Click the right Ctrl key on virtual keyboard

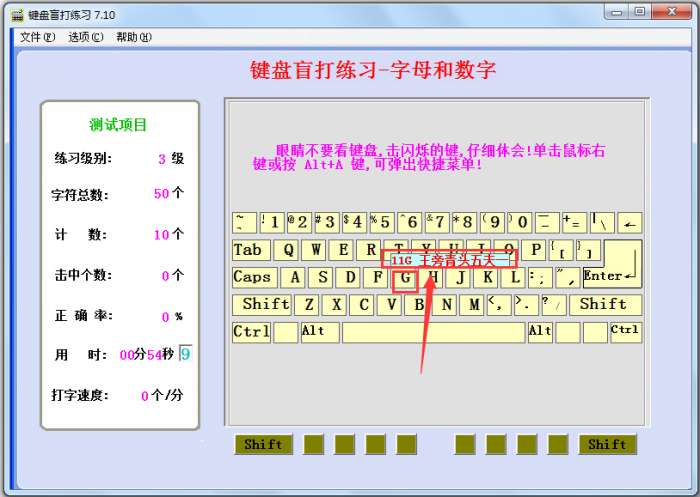pyautogui.click(x=626, y=332)
